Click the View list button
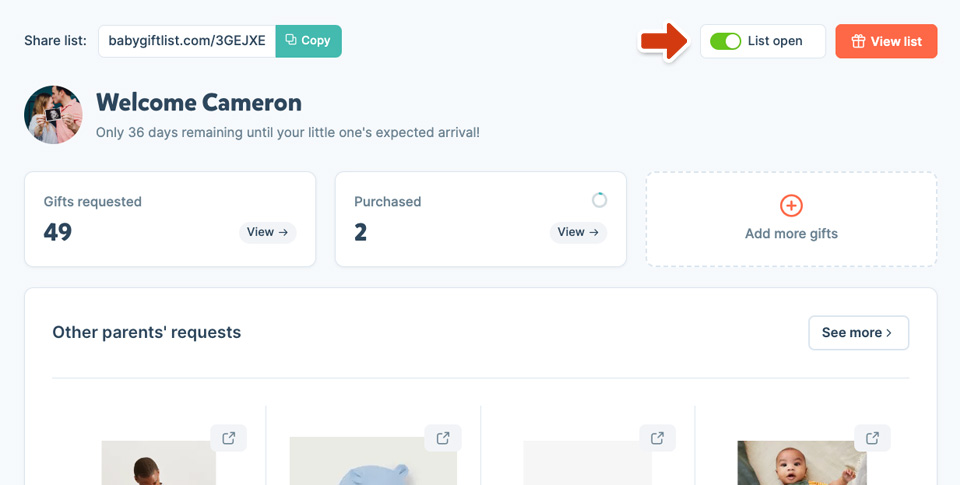960x485 pixels. click(886, 41)
